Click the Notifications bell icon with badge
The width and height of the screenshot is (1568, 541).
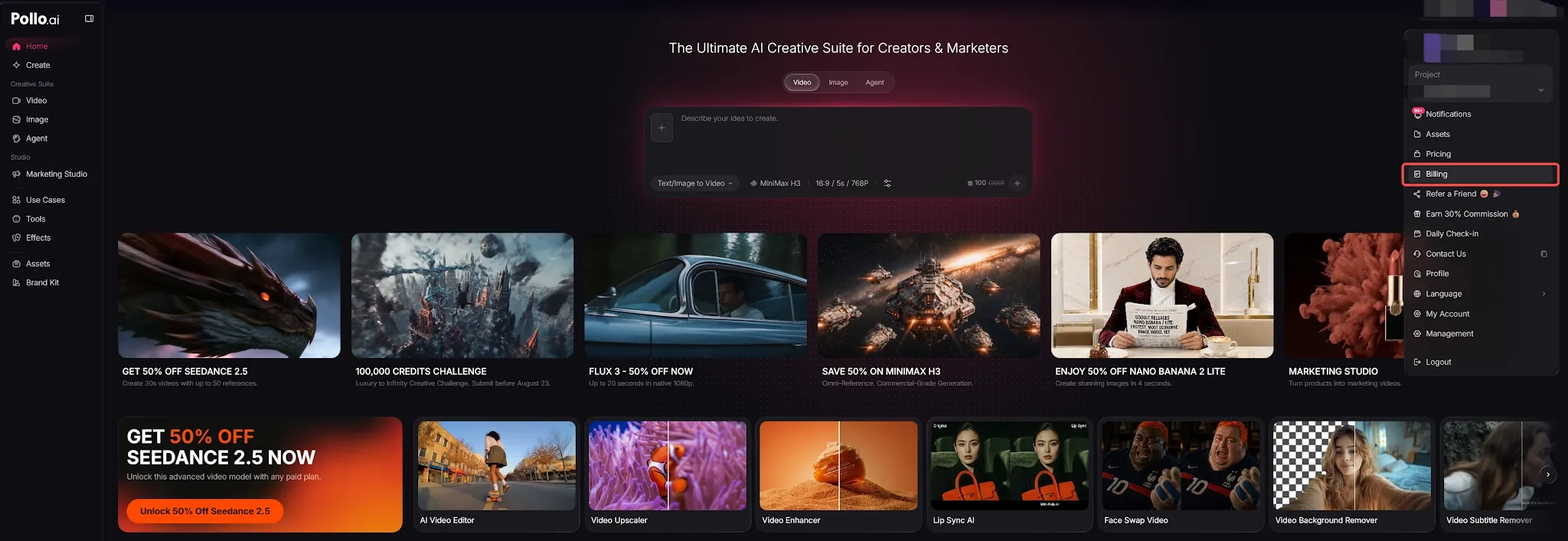[1417, 113]
